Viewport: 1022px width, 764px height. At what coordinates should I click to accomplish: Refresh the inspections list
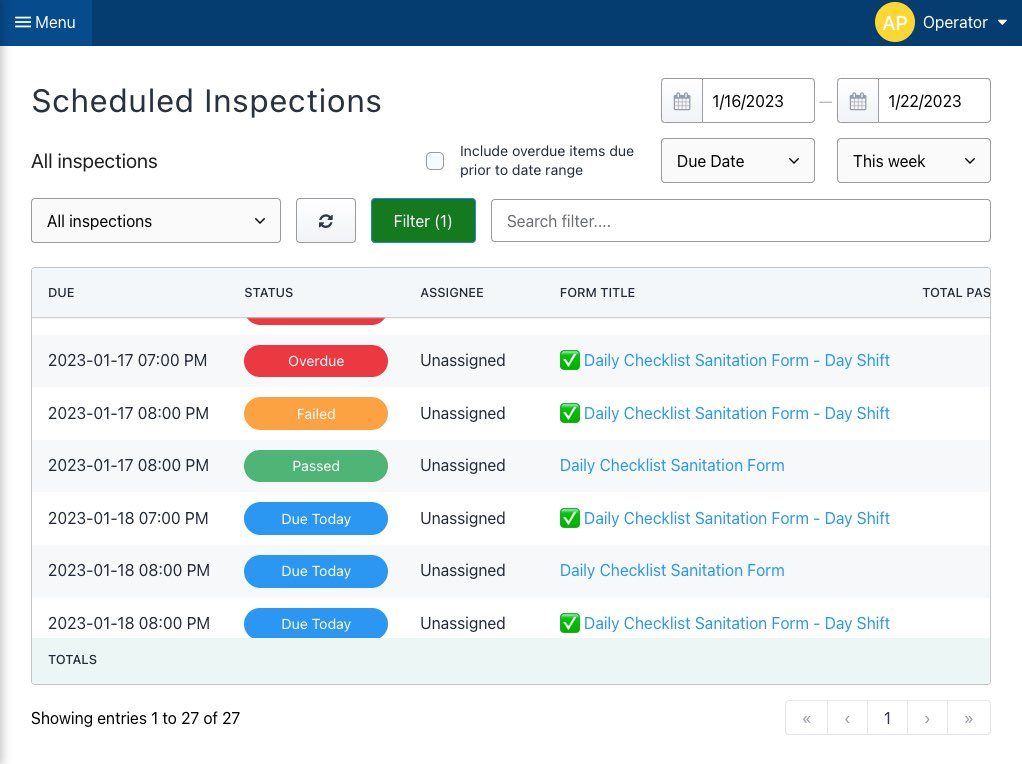pos(326,221)
